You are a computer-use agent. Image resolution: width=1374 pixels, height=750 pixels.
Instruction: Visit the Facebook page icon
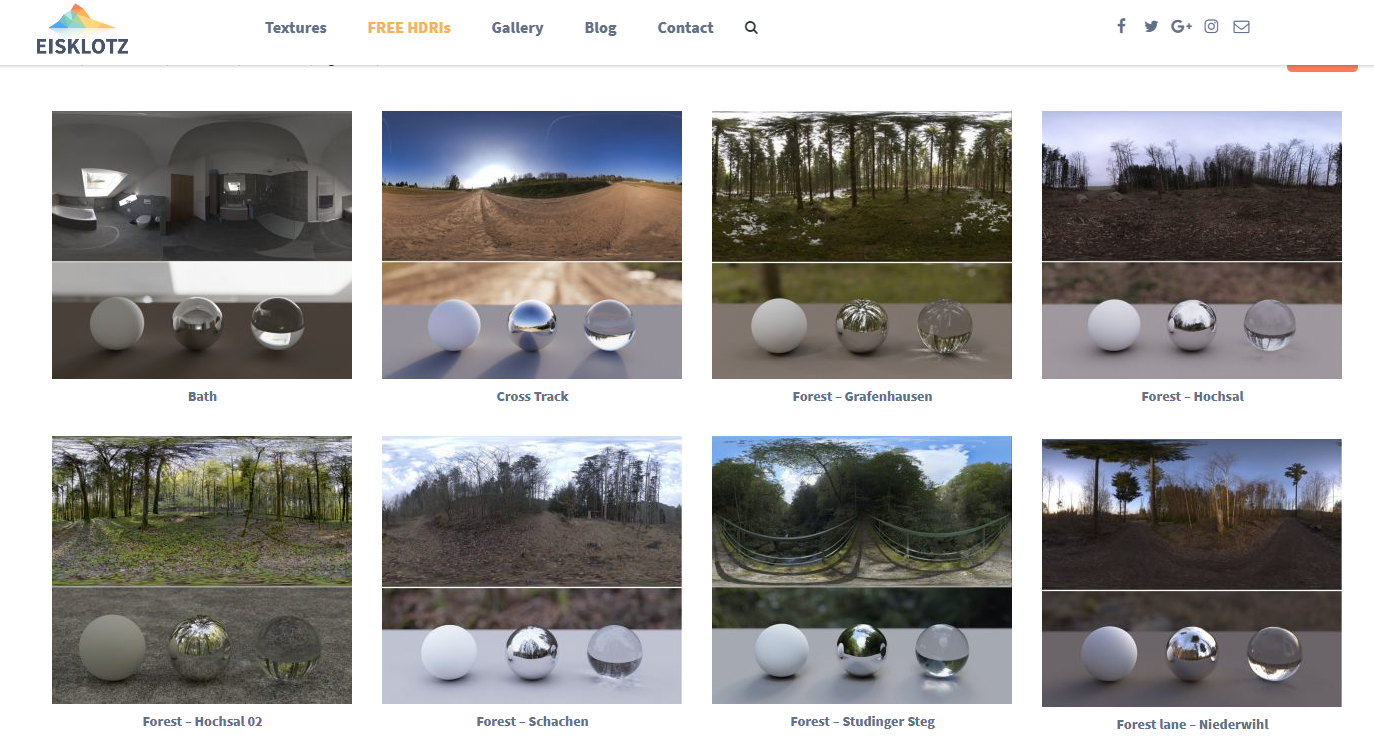click(x=1122, y=27)
